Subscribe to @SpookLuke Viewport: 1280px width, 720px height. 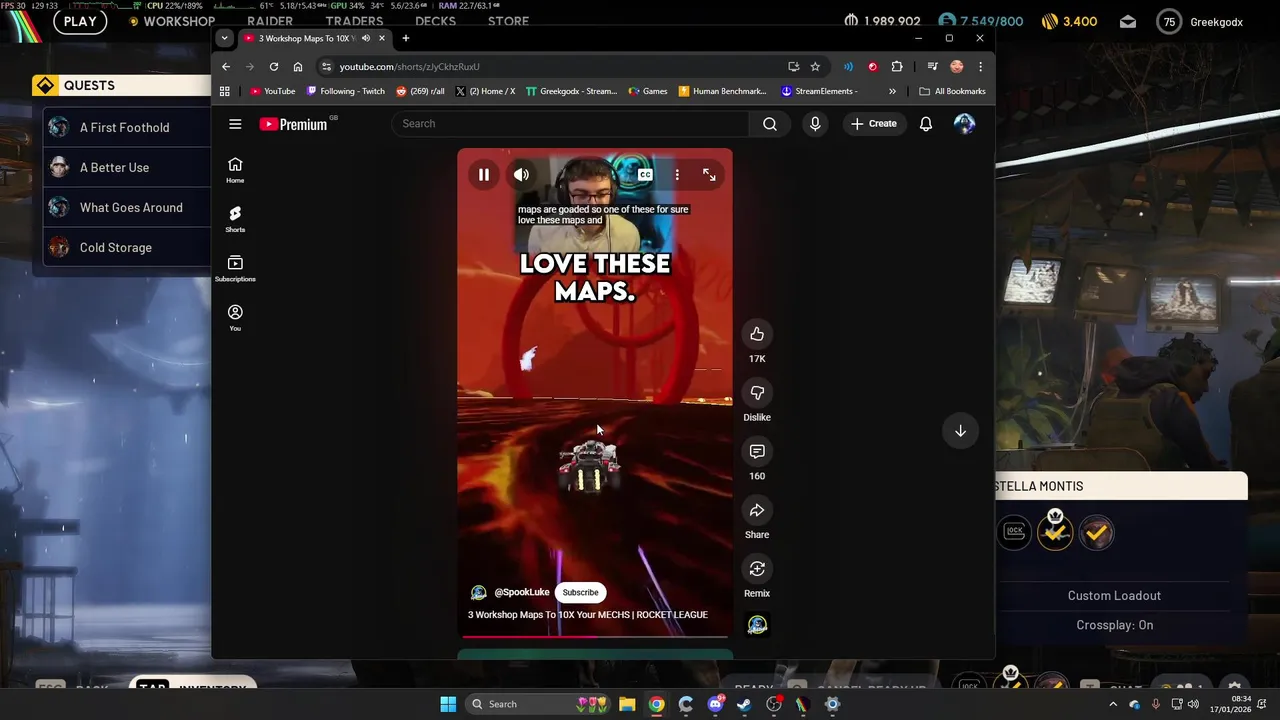(x=580, y=592)
